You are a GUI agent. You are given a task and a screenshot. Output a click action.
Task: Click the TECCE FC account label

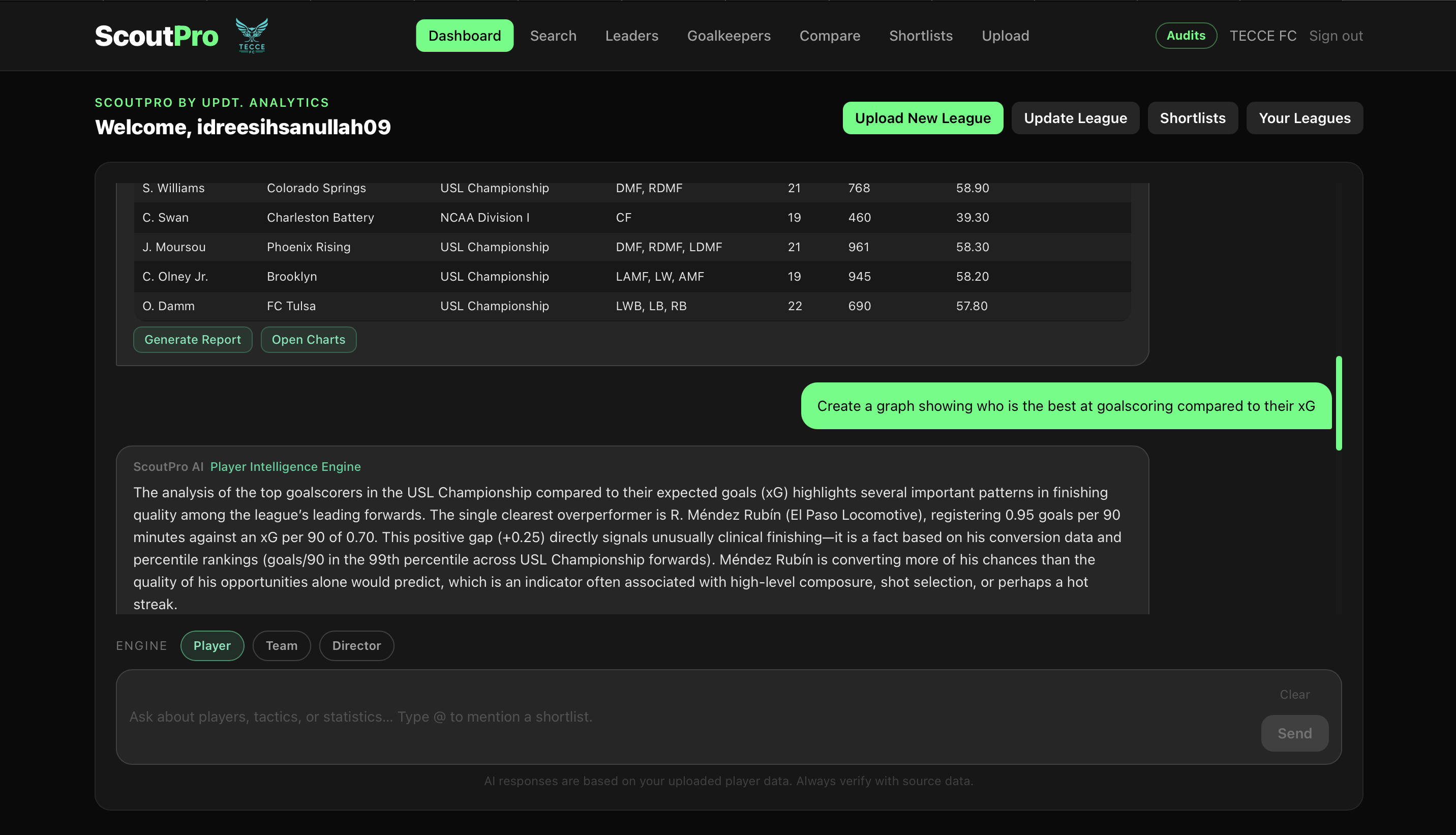coord(1263,36)
